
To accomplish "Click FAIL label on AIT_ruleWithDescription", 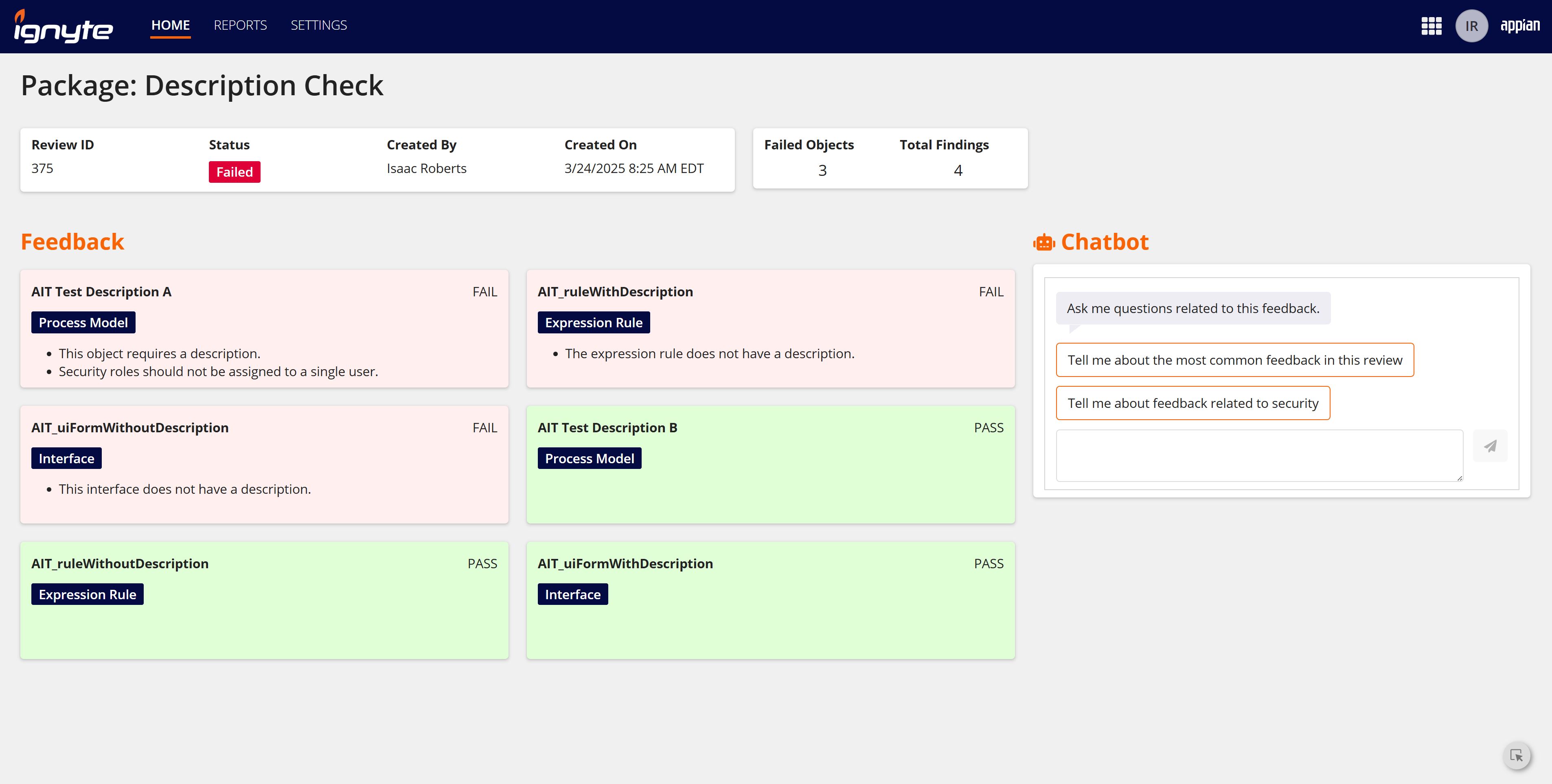I will point(991,291).
